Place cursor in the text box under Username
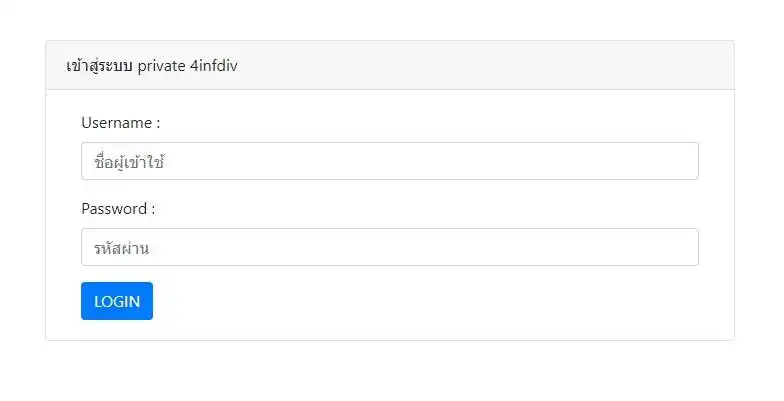Viewport: 784px width, 401px height. coord(389,161)
